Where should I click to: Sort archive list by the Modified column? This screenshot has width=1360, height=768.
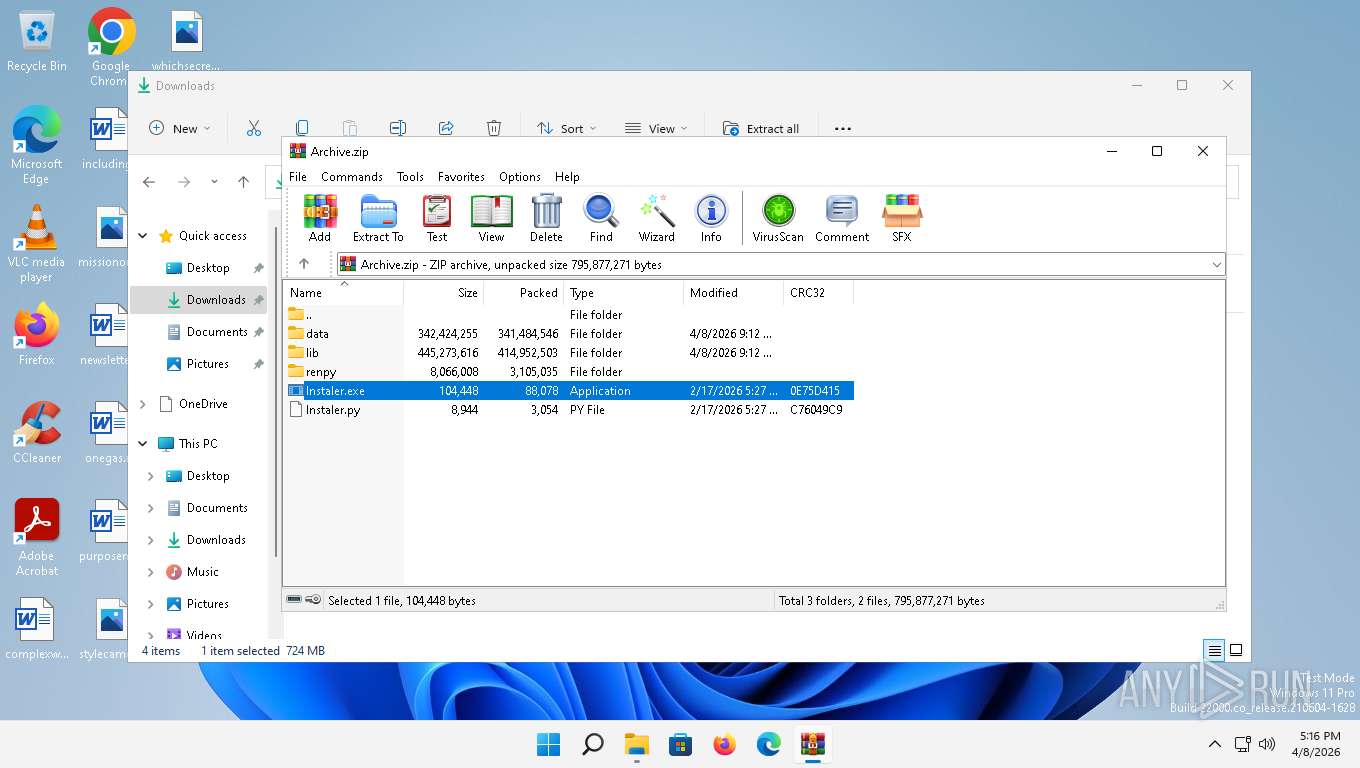pyautogui.click(x=734, y=293)
